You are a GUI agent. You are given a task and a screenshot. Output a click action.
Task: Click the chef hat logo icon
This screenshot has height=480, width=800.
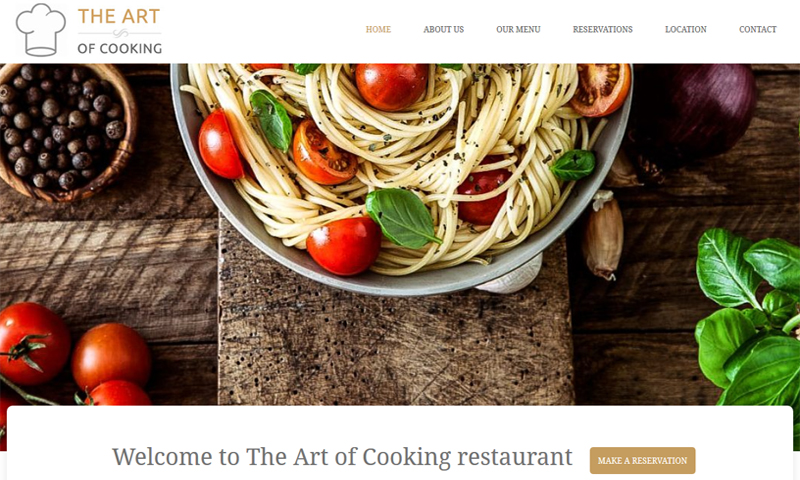click(41, 30)
